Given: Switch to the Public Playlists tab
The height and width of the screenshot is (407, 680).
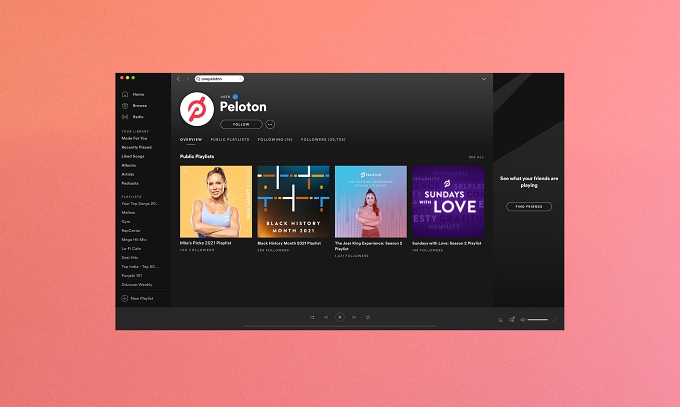Looking at the screenshot, I should [230, 140].
